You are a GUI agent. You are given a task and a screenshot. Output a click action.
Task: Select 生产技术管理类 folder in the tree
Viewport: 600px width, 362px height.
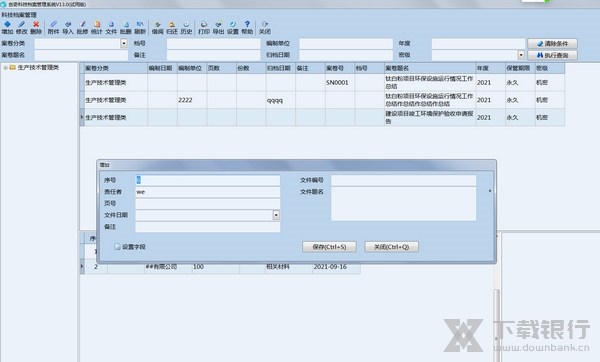[x=38, y=68]
